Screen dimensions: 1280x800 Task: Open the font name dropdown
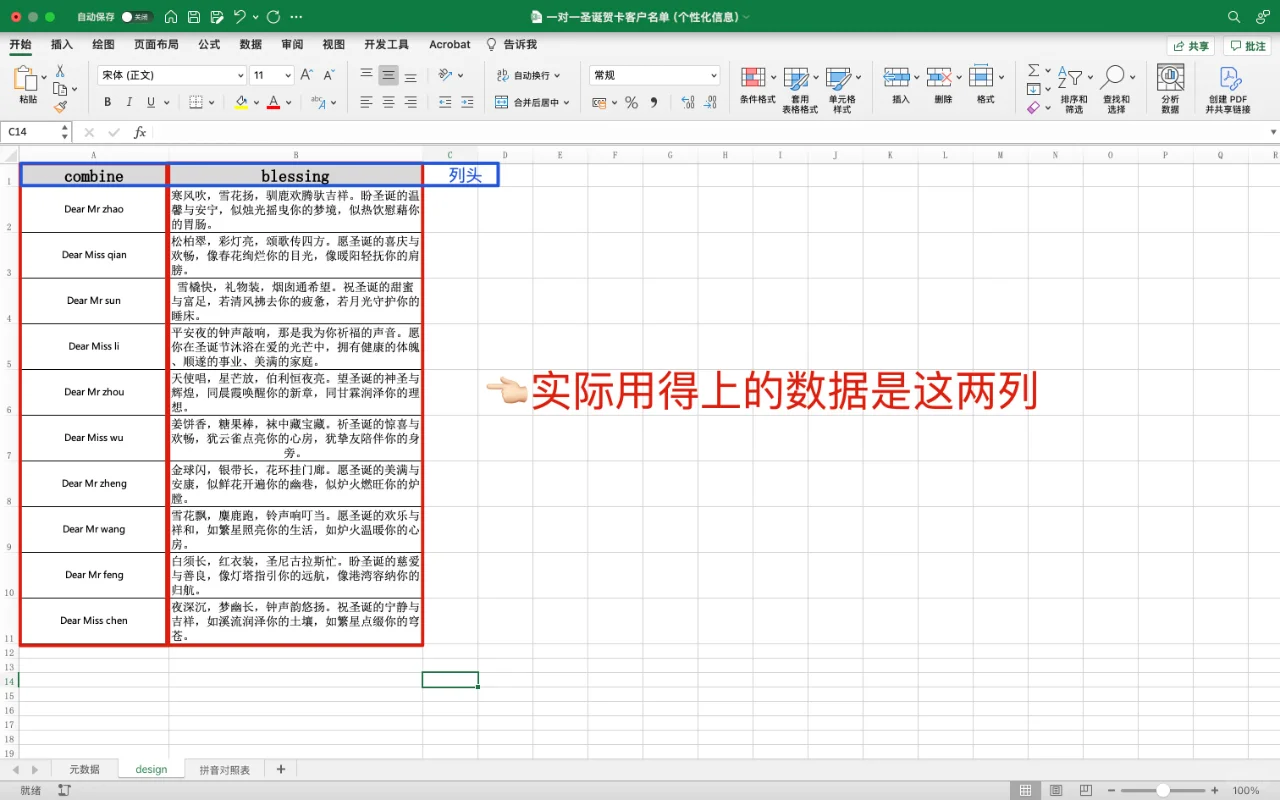coord(170,74)
